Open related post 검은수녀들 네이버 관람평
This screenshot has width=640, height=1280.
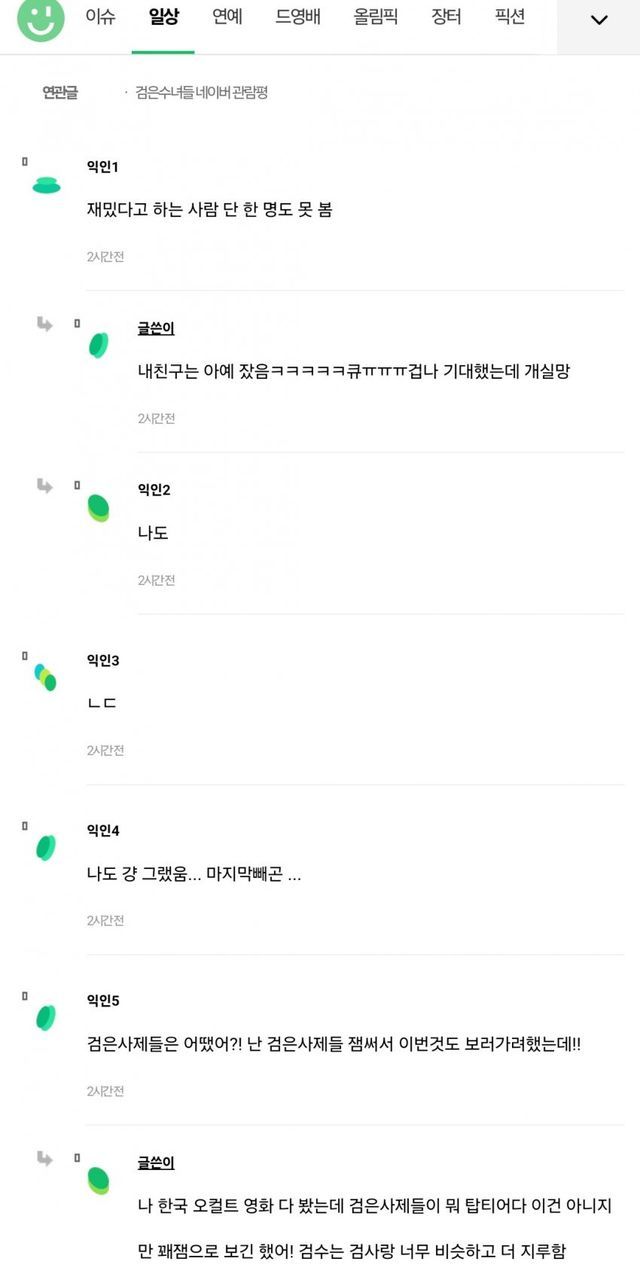pyautogui.click(x=202, y=93)
